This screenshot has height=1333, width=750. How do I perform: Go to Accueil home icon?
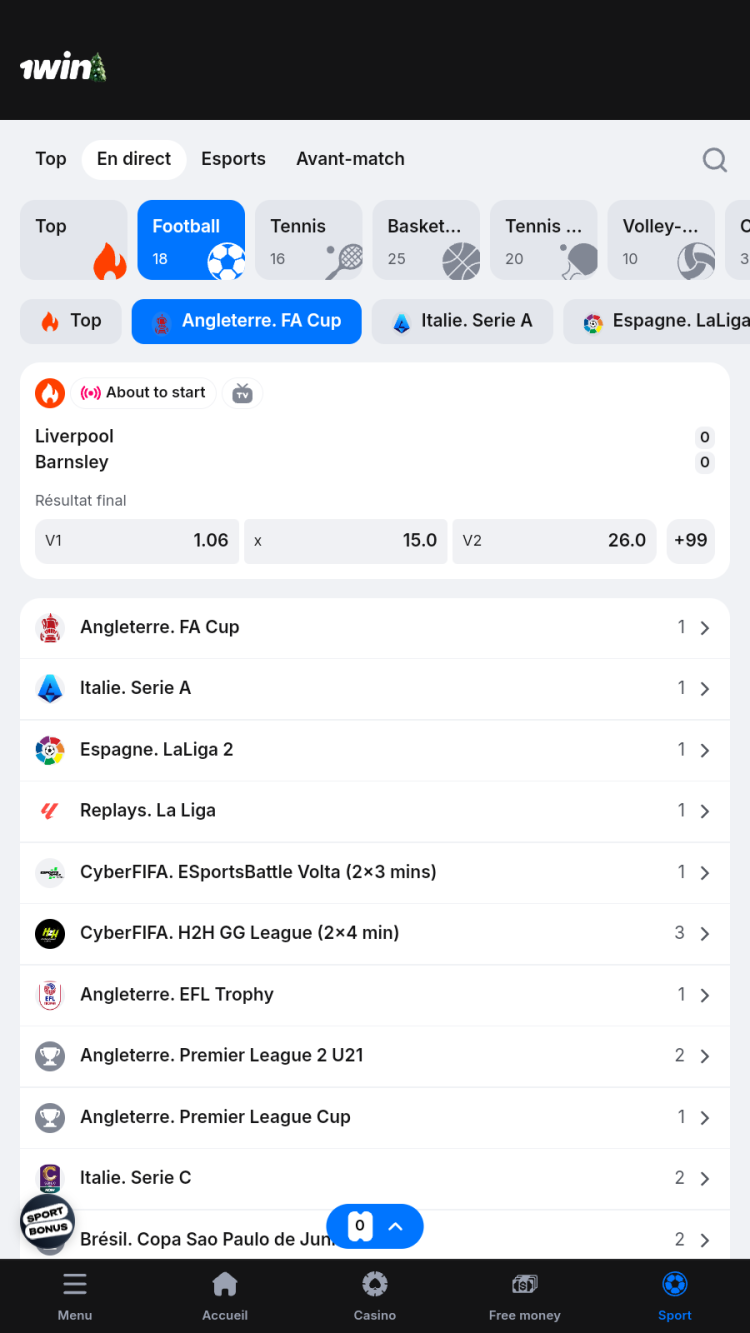(x=225, y=1284)
